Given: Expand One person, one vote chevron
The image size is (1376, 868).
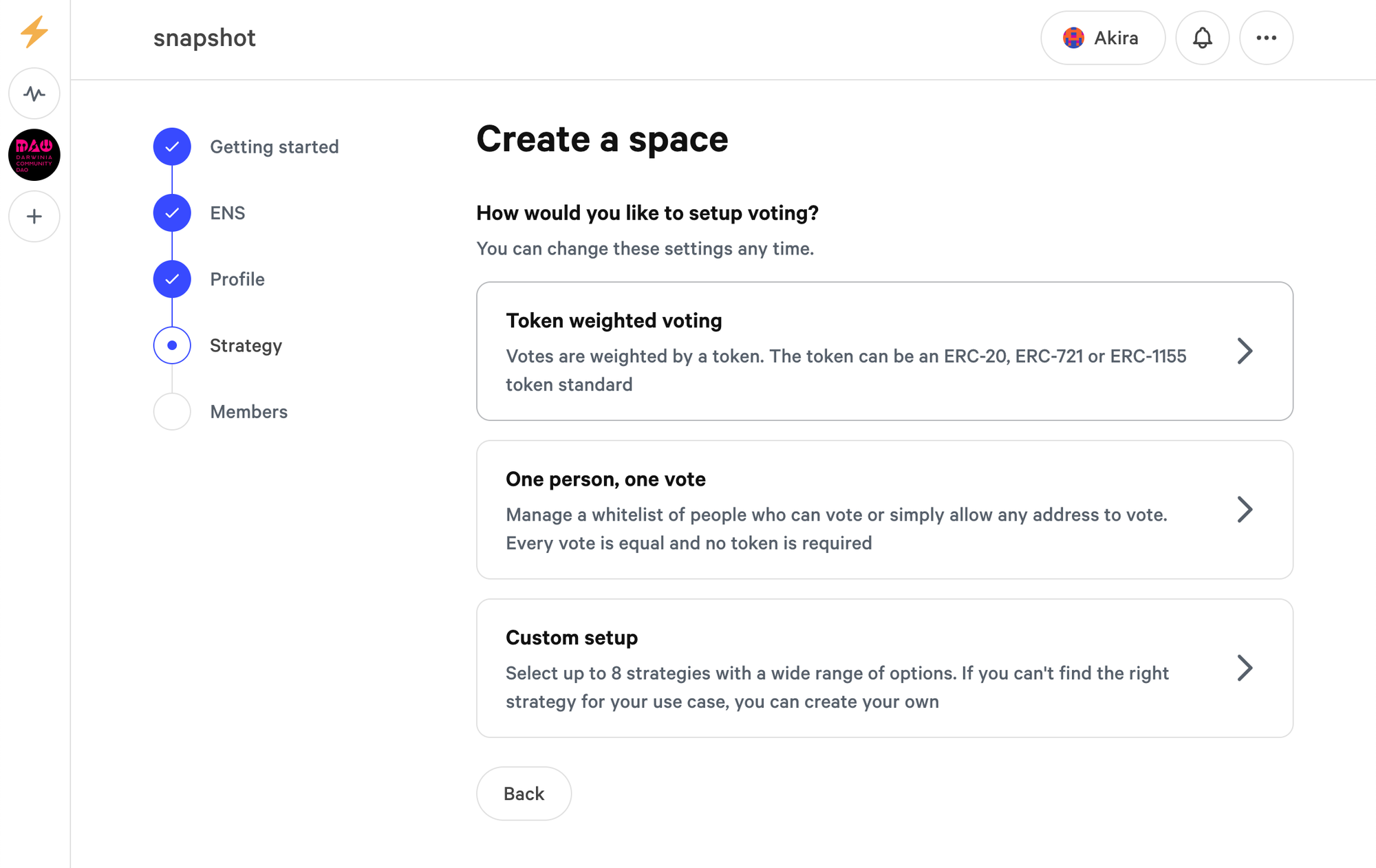Looking at the screenshot, I should point(1244,510).
